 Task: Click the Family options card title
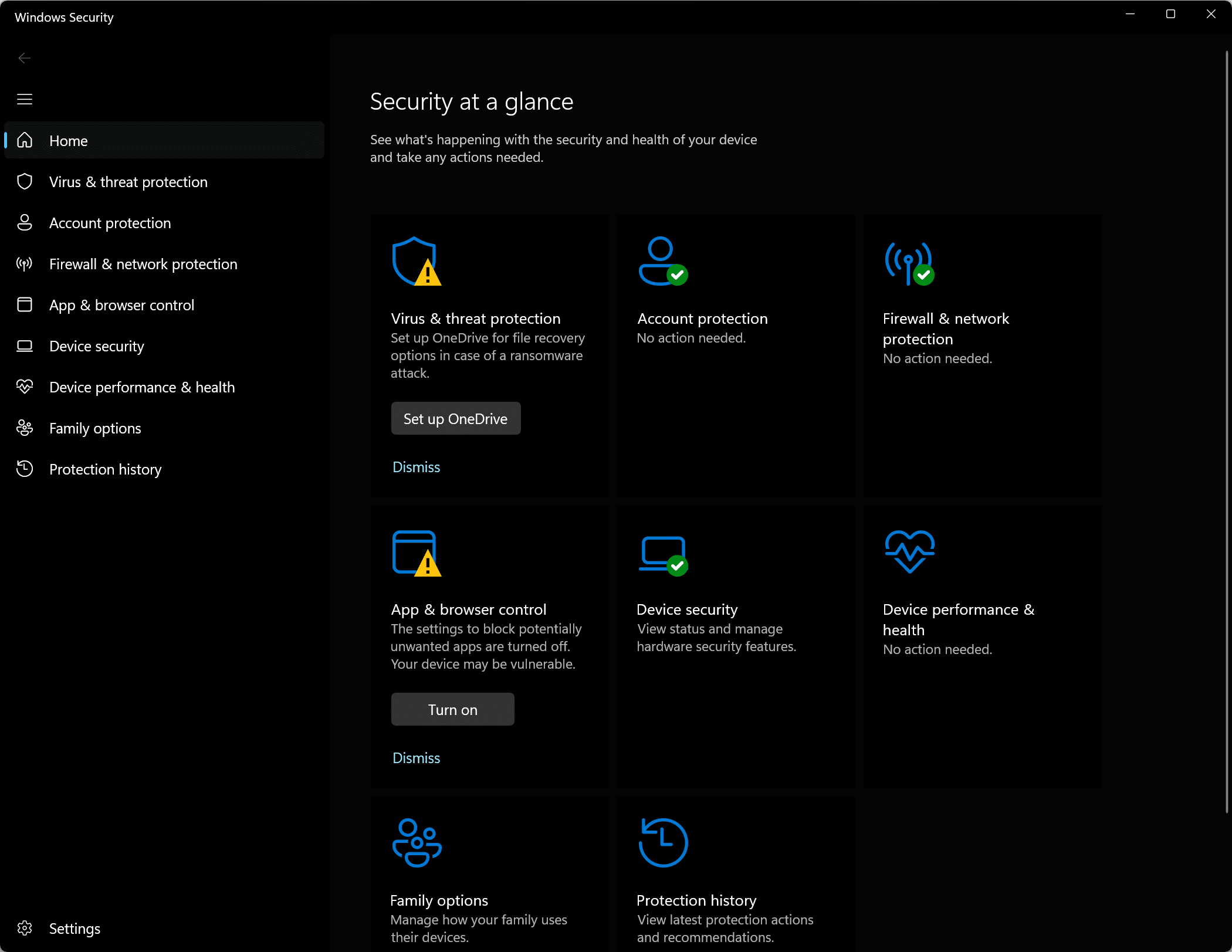439,900
